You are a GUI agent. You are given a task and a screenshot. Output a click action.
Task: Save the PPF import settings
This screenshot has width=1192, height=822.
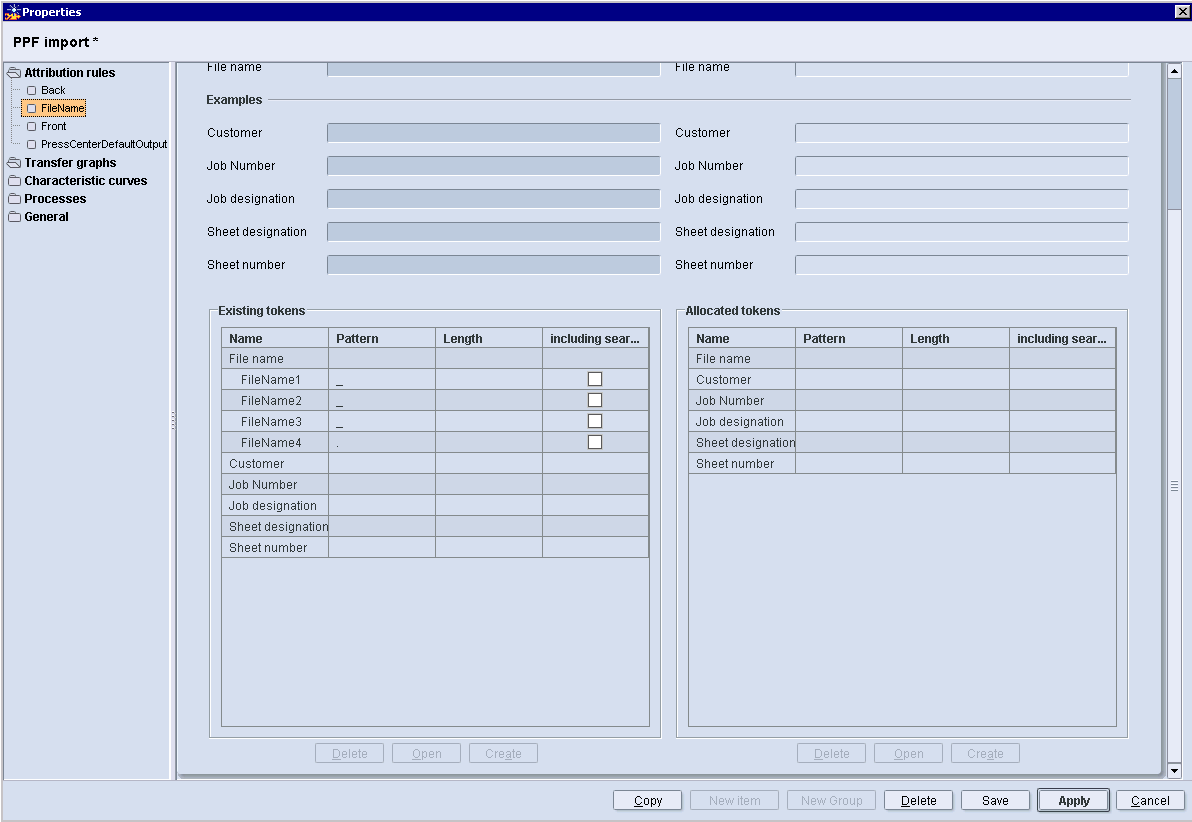(995, 800)
